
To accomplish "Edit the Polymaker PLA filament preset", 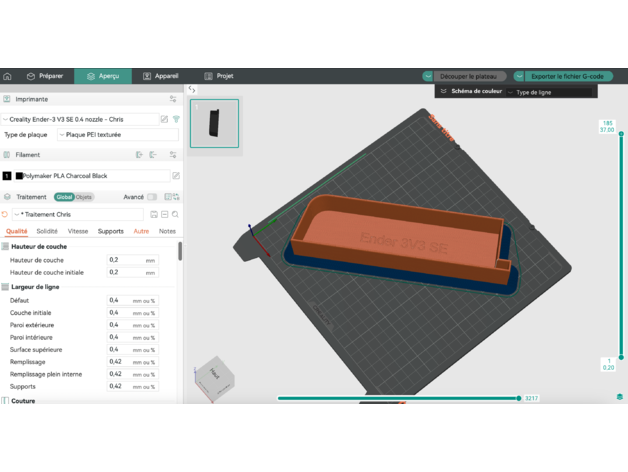I will point(176,175).
